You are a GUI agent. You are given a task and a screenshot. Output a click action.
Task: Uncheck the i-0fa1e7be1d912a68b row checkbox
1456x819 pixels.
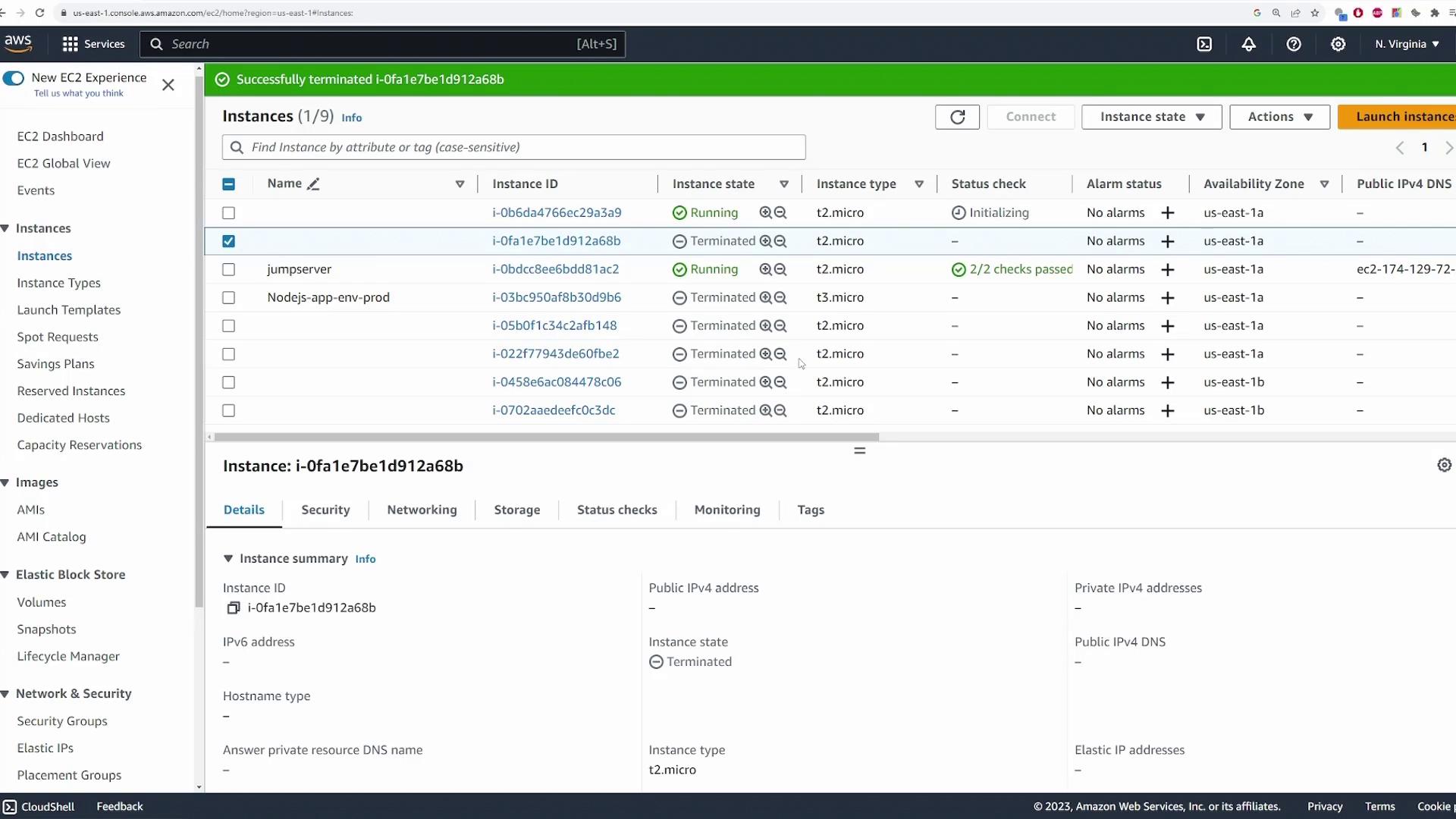(228, 241)
